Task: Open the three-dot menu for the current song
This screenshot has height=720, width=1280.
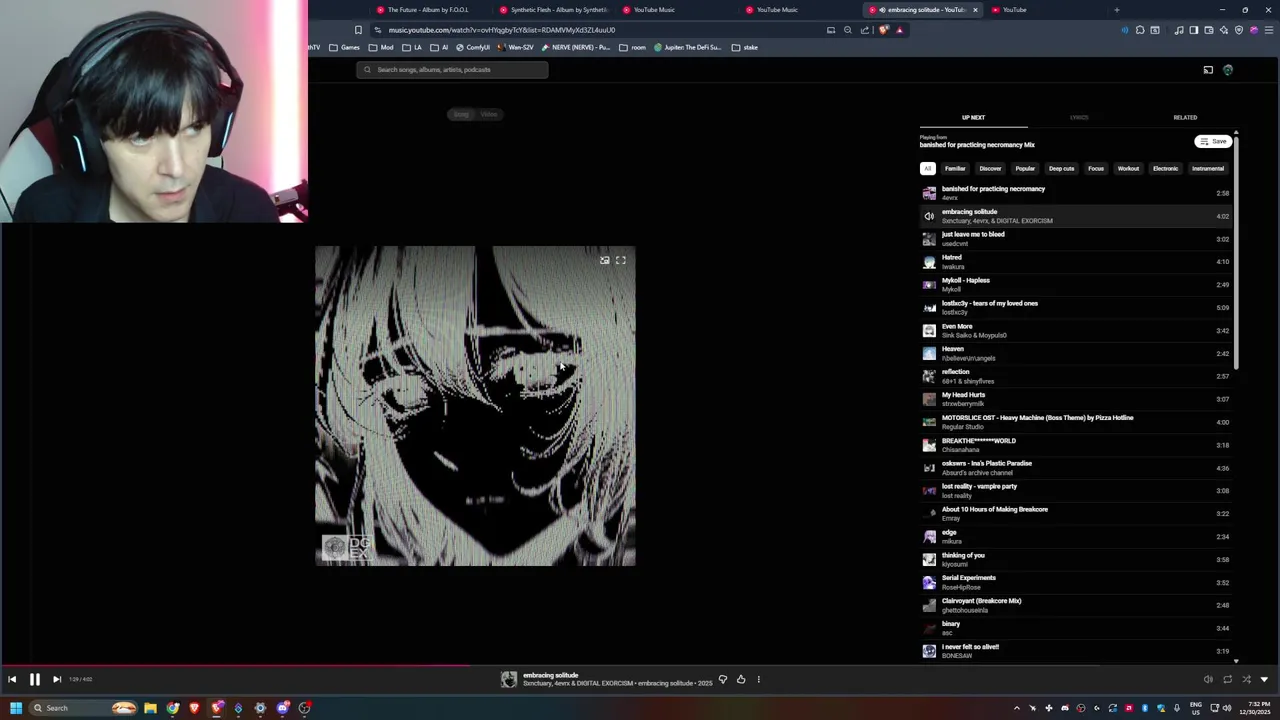Action: tap(758, 679)
